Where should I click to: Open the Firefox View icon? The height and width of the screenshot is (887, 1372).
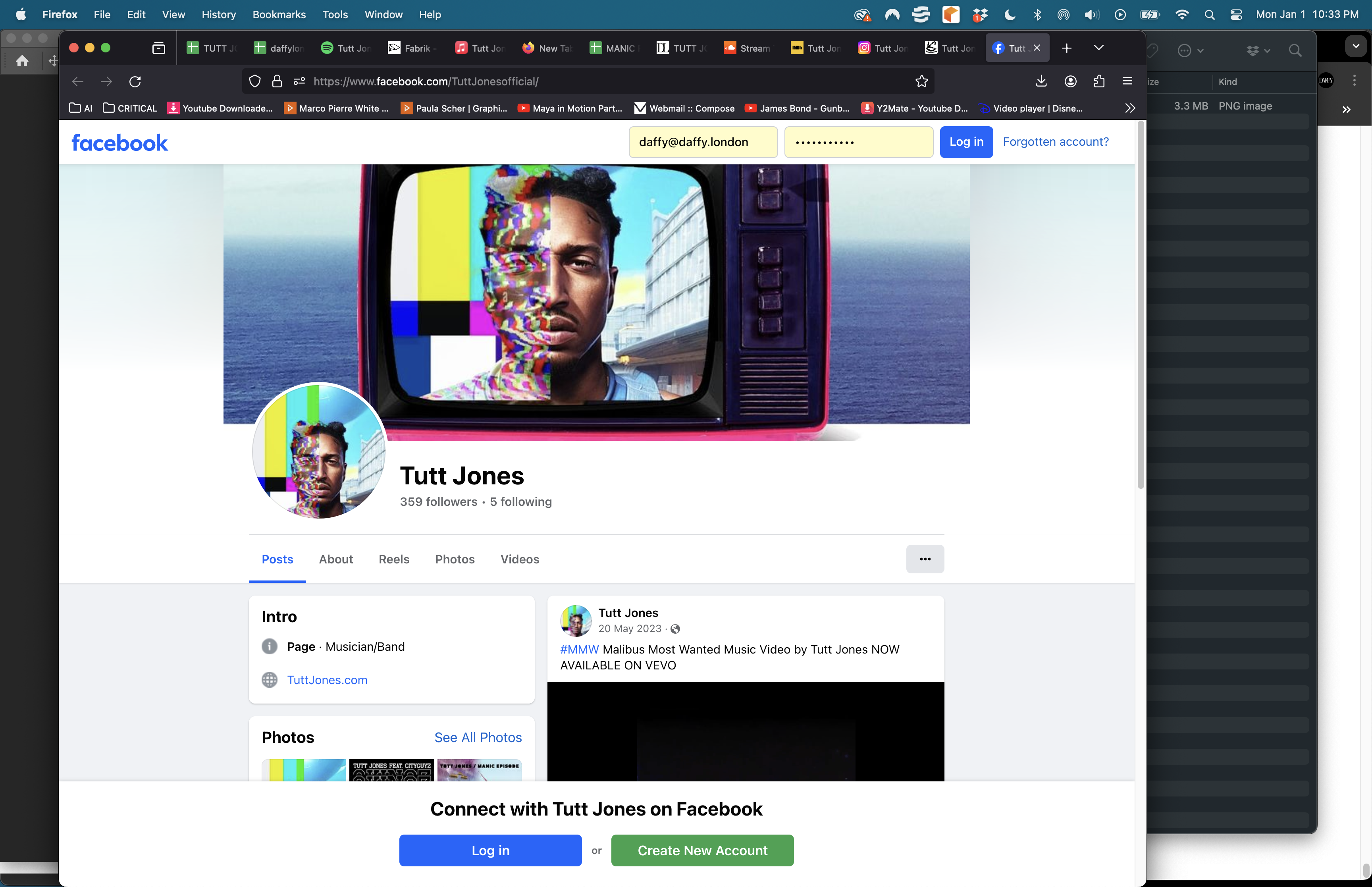coord(158,48)
